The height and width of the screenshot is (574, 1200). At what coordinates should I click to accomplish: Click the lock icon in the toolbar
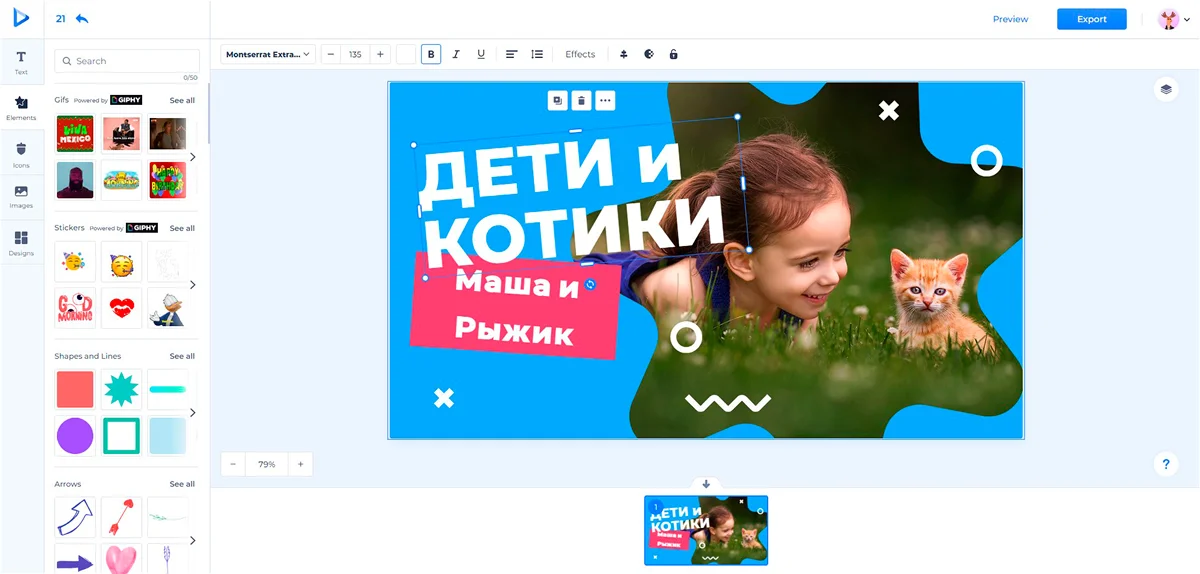(673, 54)
